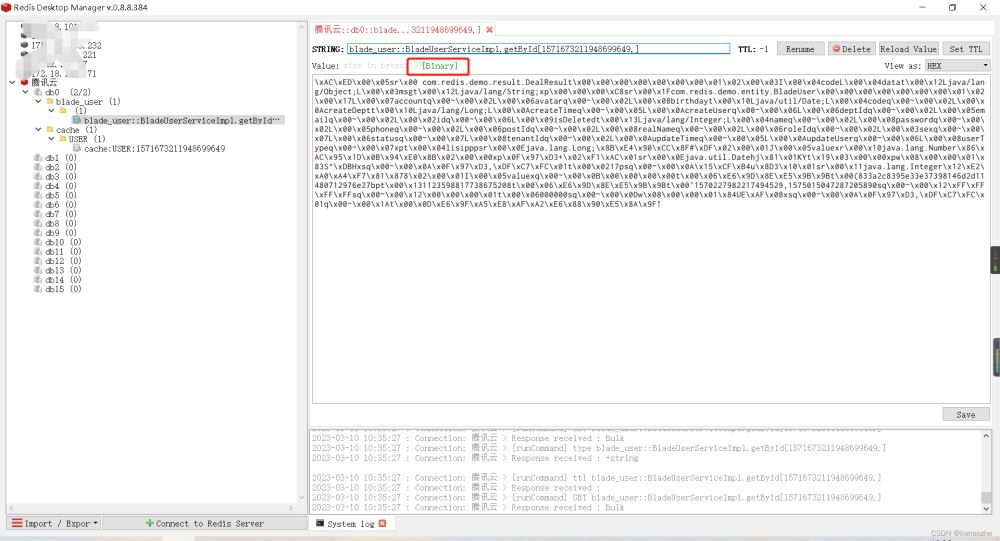1000x541 pixels.
Task: Save the key value
Action: pyautogui.click(x=966, y=415)
